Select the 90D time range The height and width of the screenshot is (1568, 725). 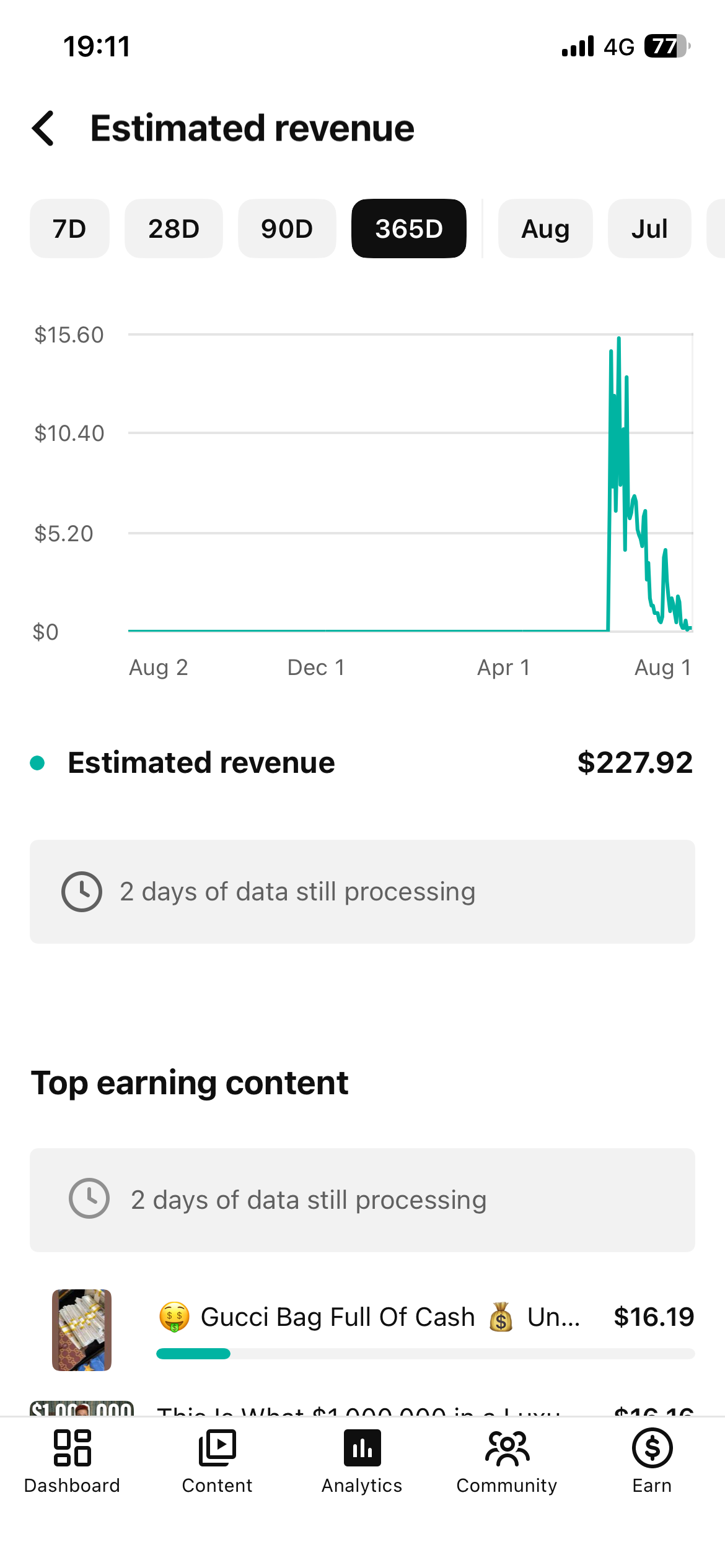[287, 229]
